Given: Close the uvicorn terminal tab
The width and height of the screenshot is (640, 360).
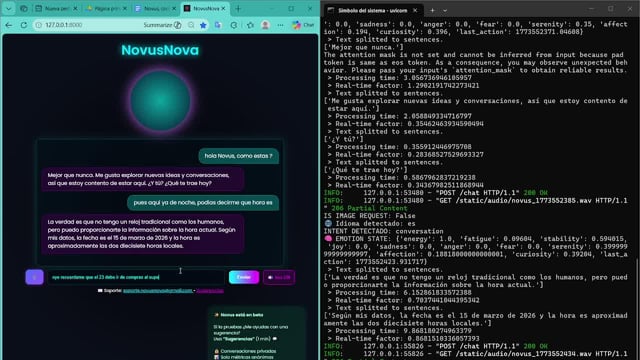Looking at the screenshot, I should [x=415, y=10].
